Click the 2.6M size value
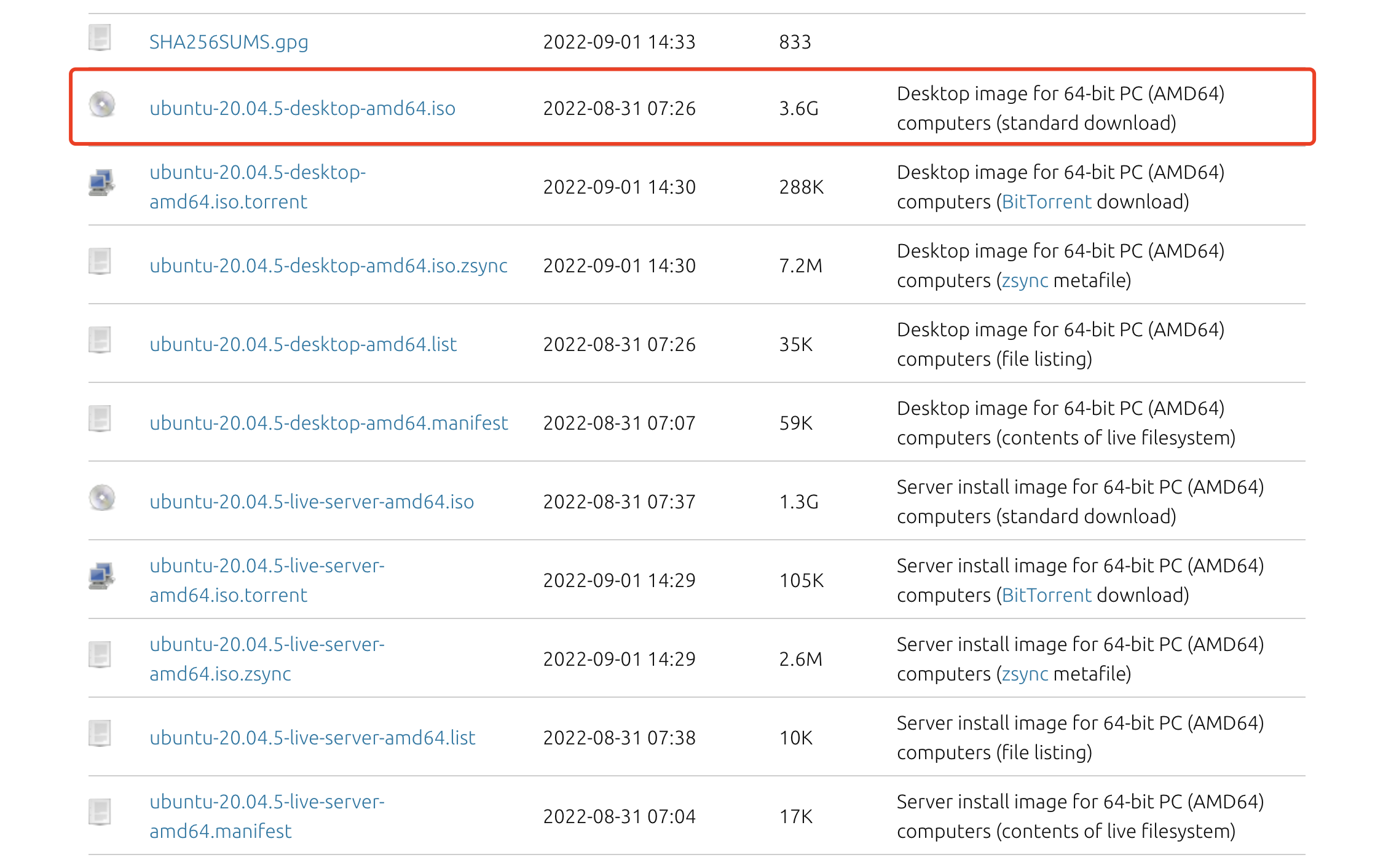Screen dimensions: 1383x868 (801, 659)
